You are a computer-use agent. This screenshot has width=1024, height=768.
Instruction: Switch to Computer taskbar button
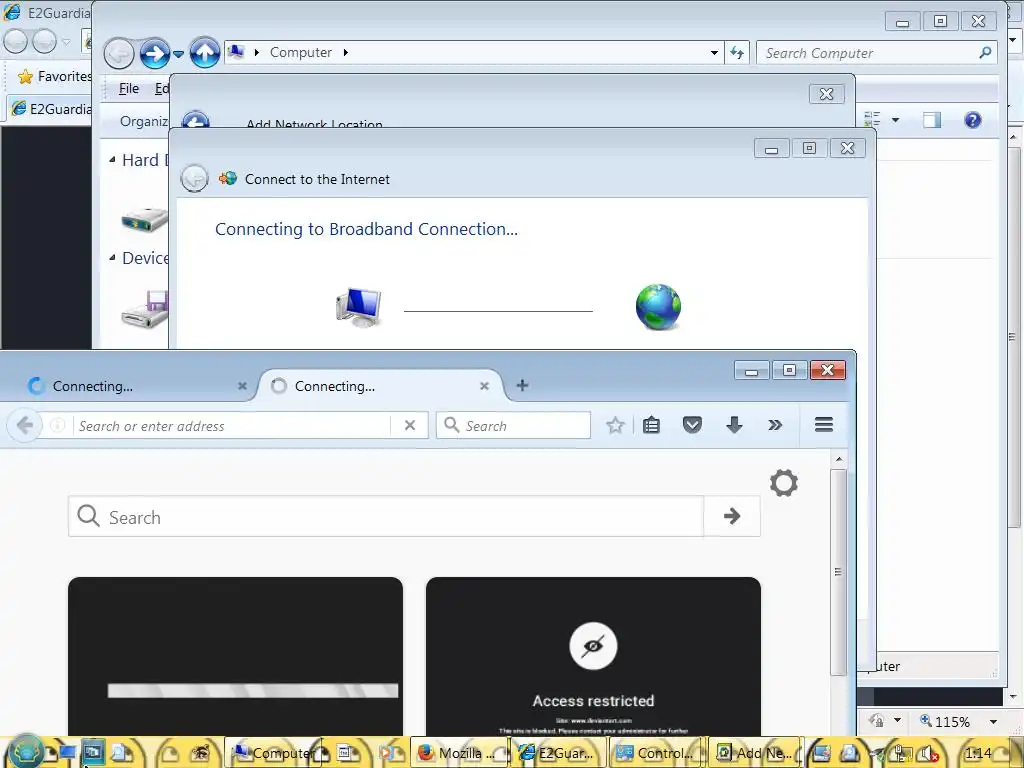[272, 753]
